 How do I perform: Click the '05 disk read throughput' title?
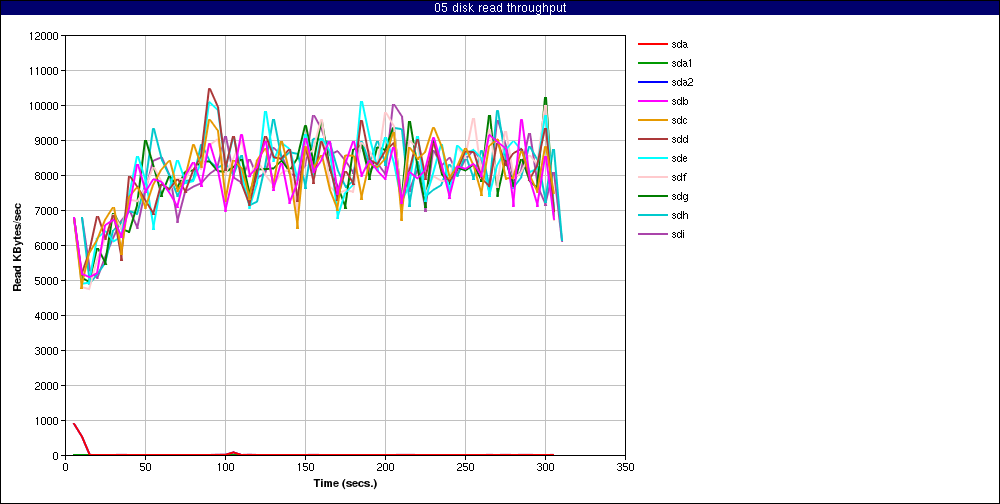click(499, 8)
